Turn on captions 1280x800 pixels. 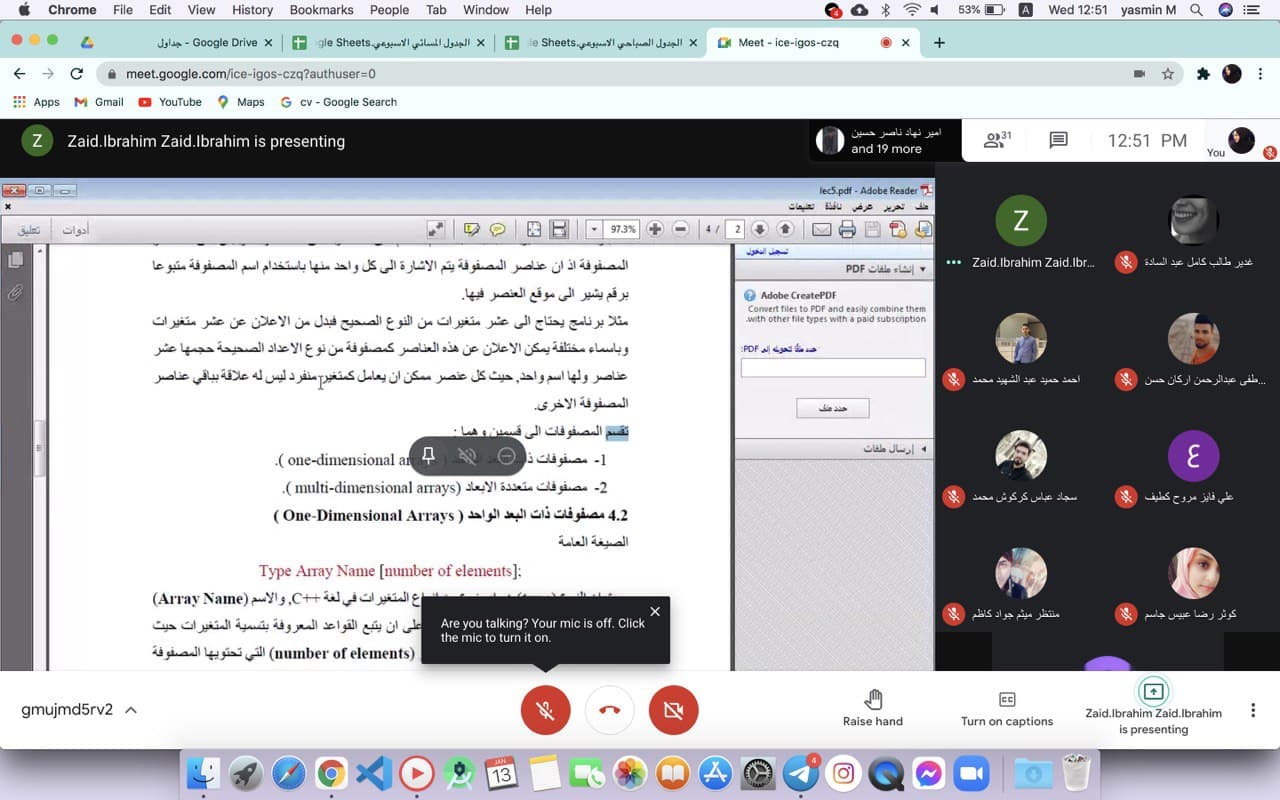coord(1006,708)
